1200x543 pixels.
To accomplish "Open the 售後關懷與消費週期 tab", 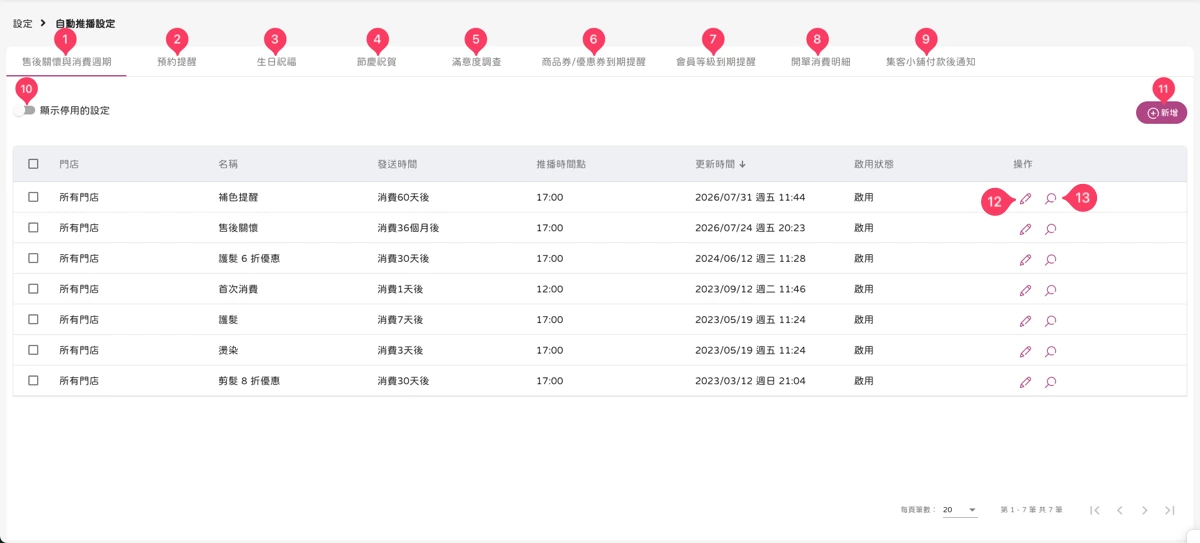I will [67, 62].
